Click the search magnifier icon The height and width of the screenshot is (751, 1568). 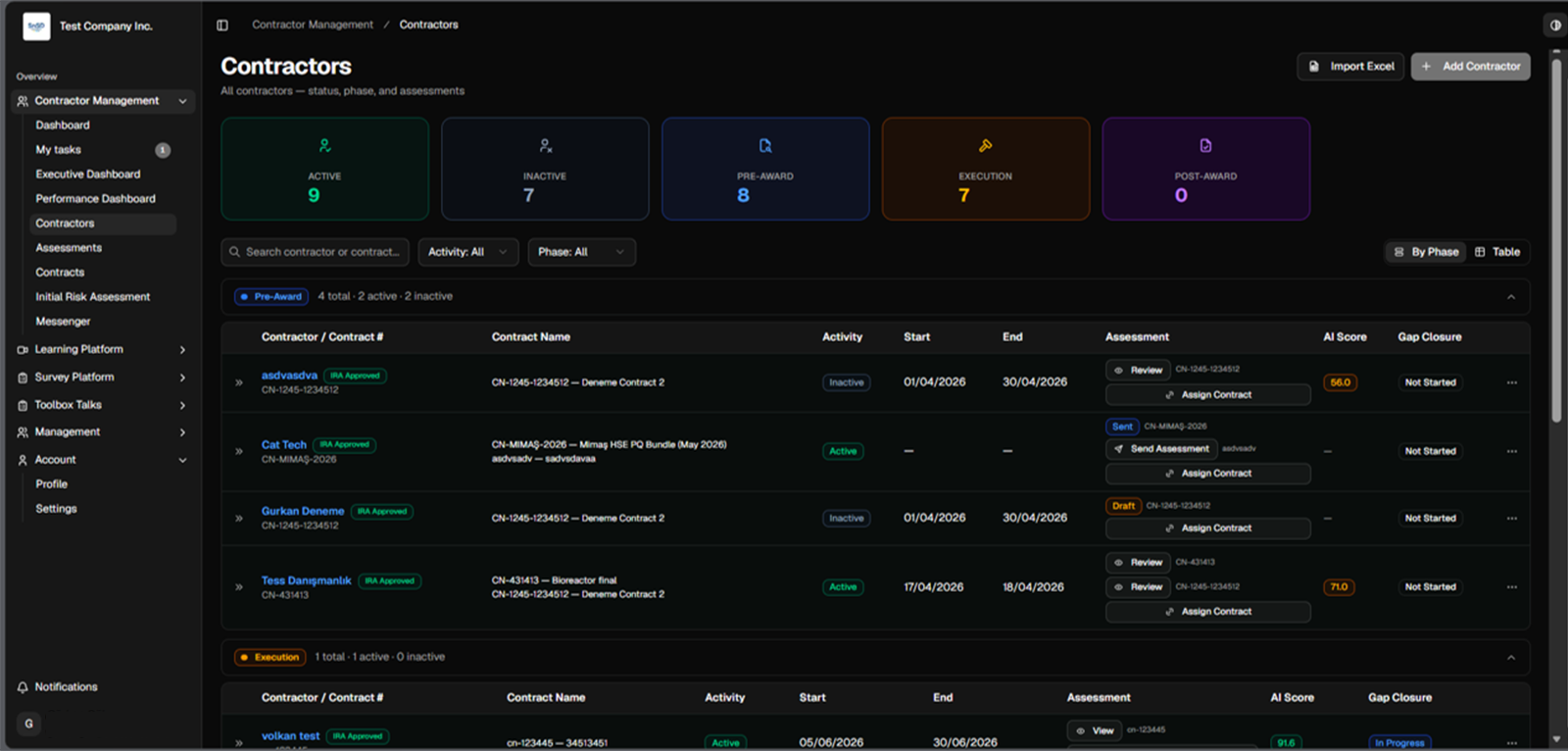[235, 252]
